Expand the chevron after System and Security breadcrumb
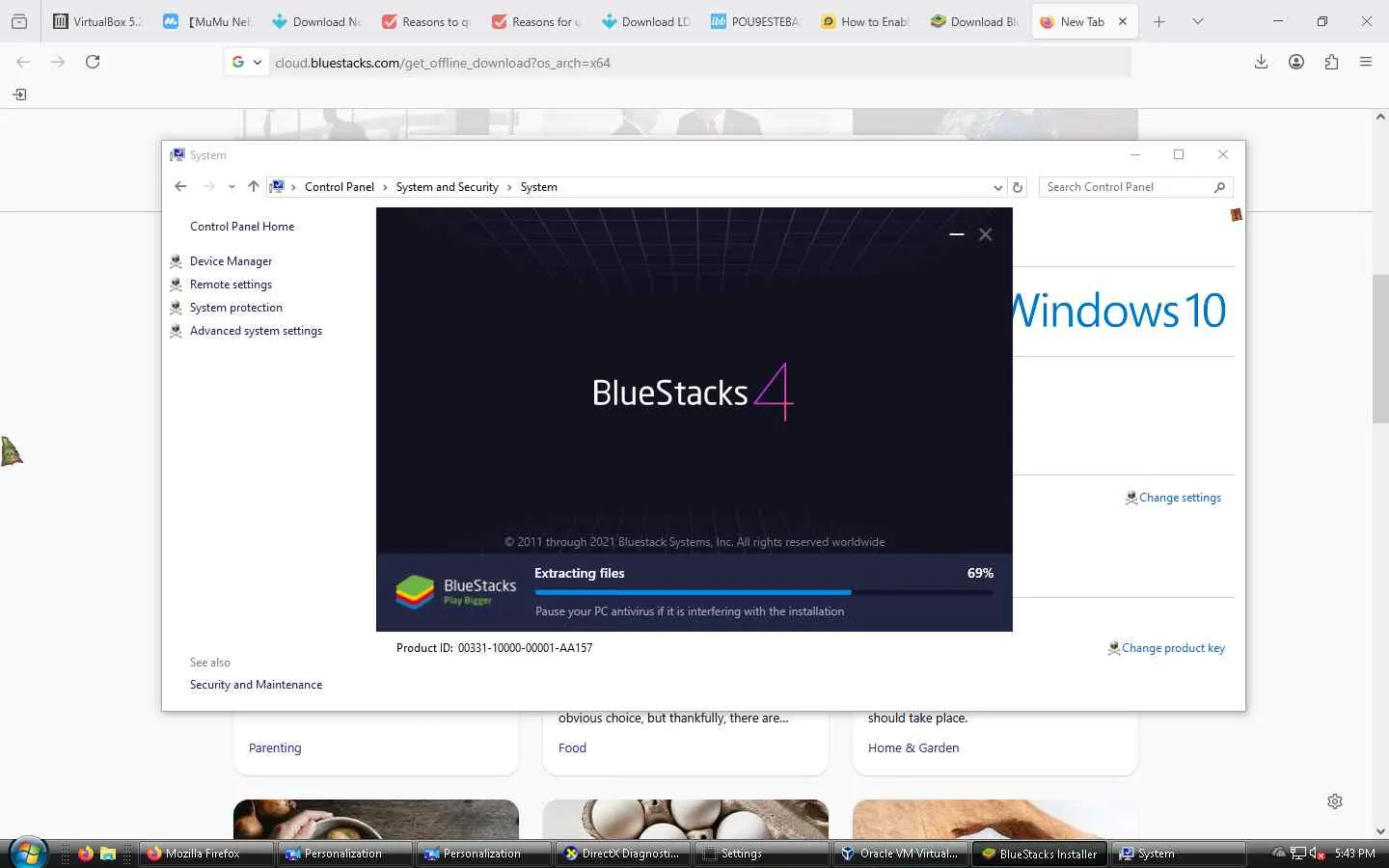This screenshot has height=868, width=1389. click(x=509, y=187)
